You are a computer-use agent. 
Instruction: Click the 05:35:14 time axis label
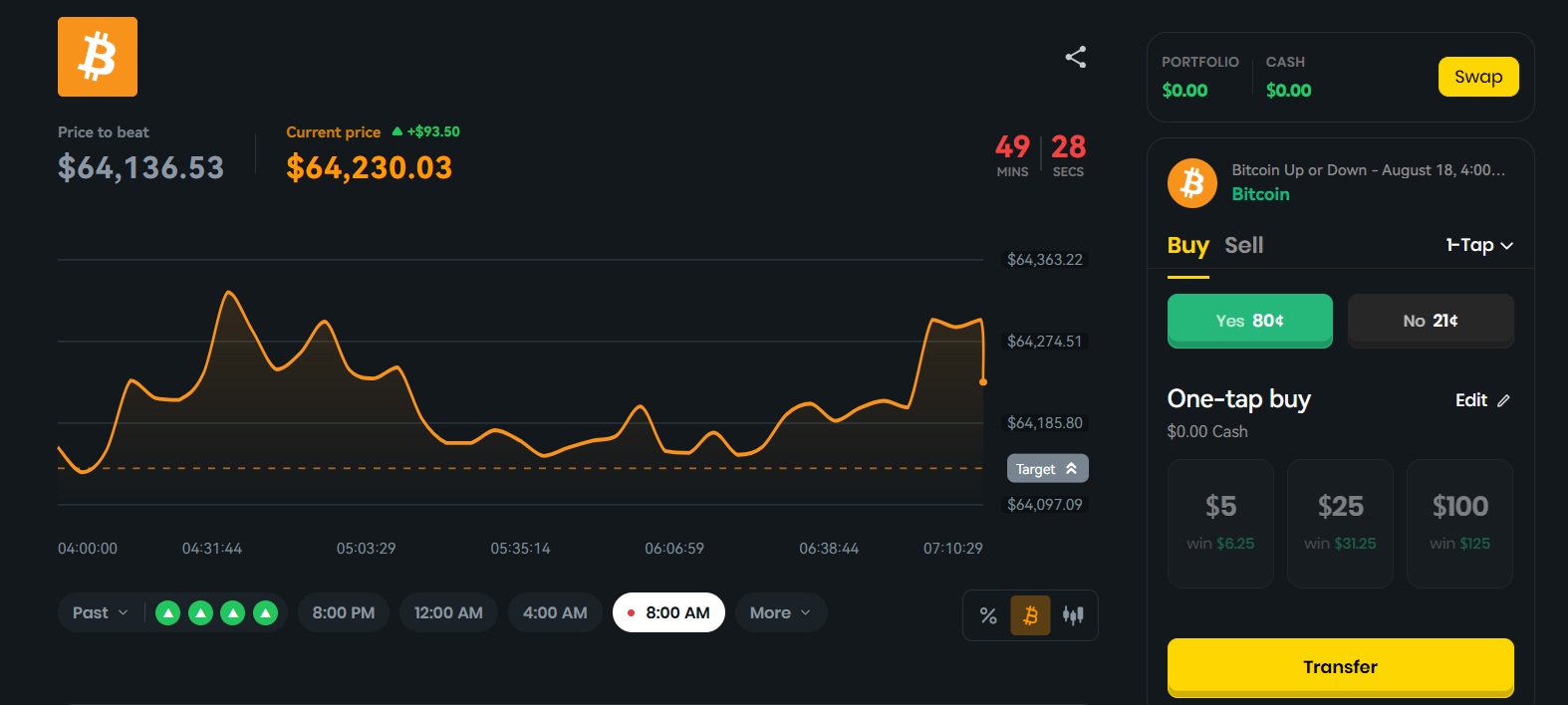(x=520, y=549)
